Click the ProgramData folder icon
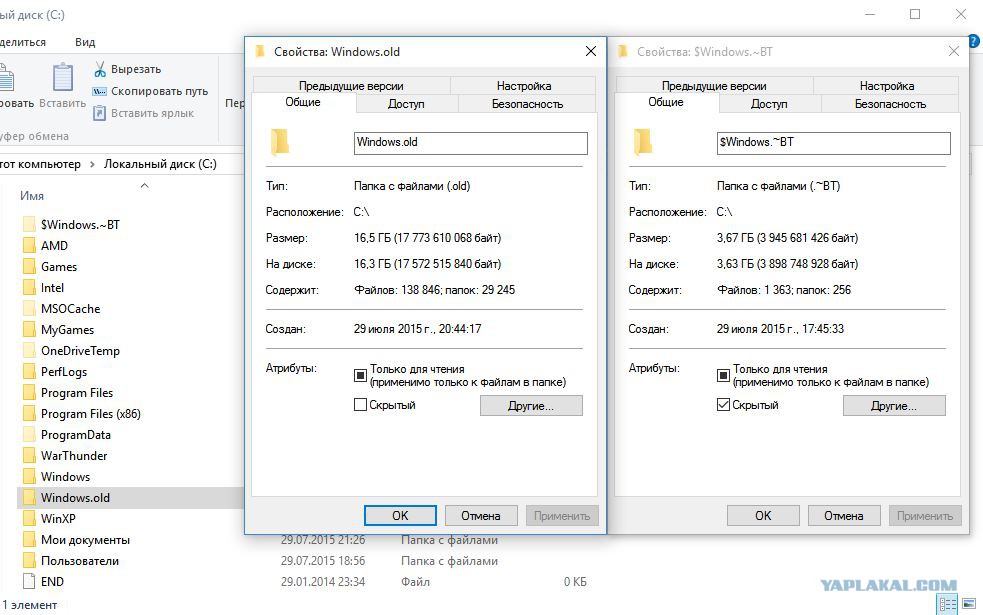983x615 pixels. 29,434
